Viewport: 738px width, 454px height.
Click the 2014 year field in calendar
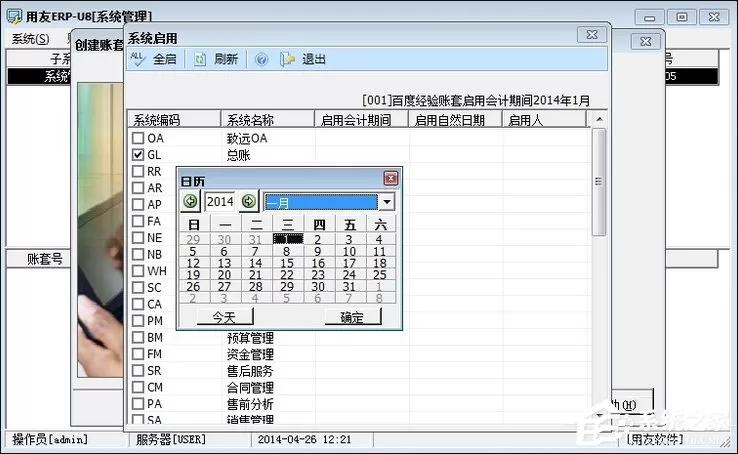220,202
